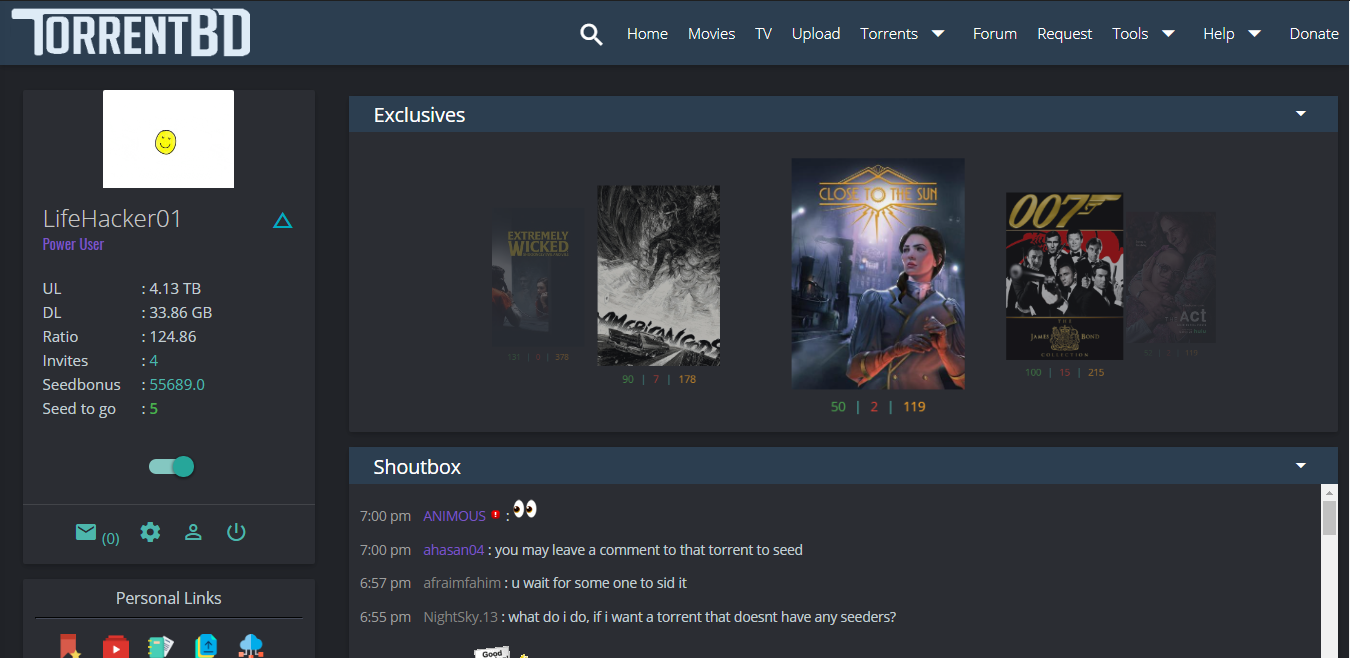The image size is (1350, 658).
Task: Click the triangle icon beside LifeHacker01
Action: coord(282,220)
